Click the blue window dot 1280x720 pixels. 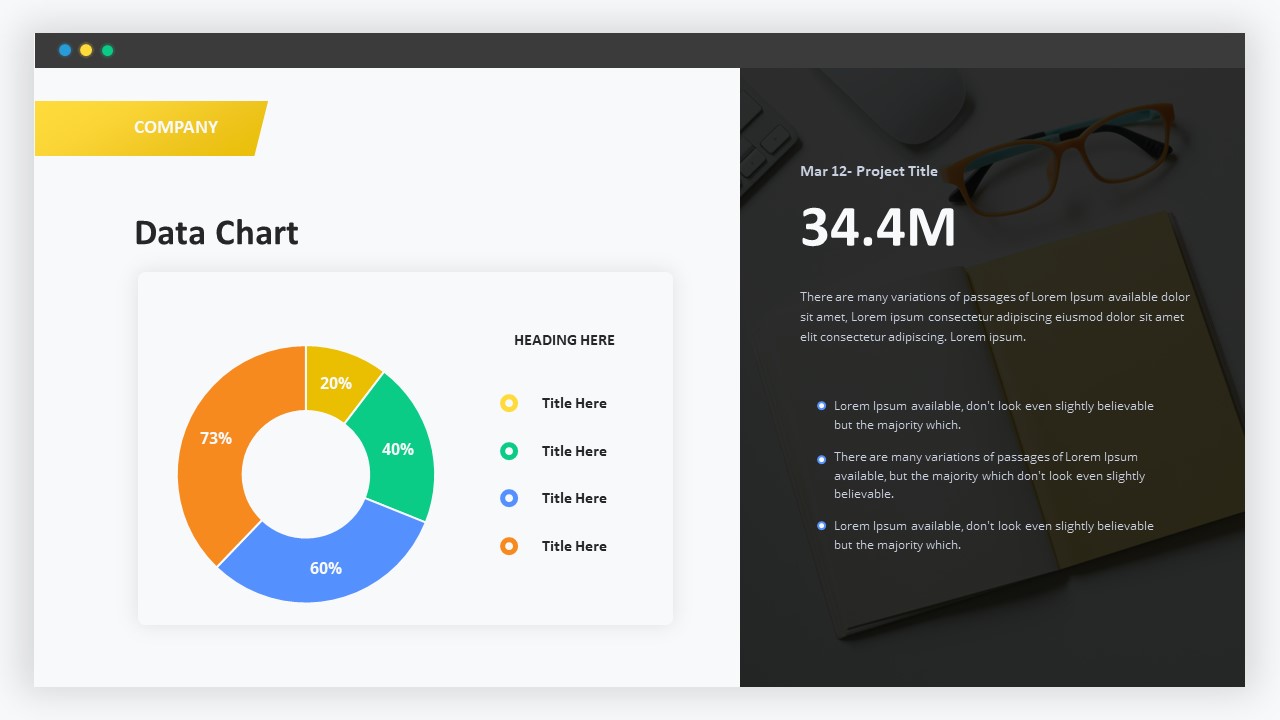tap(65, 50)
